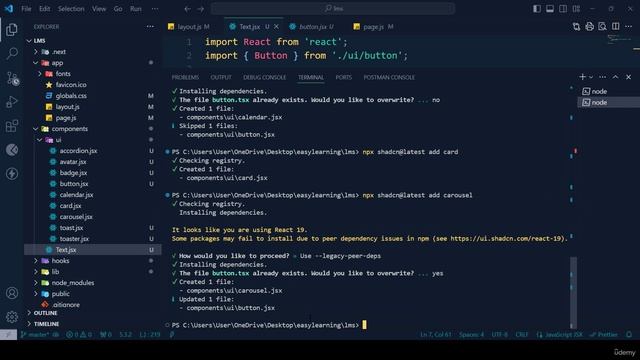Switch to the Problems panel tab
Screen dimensions: 640x360
(185, 77)
